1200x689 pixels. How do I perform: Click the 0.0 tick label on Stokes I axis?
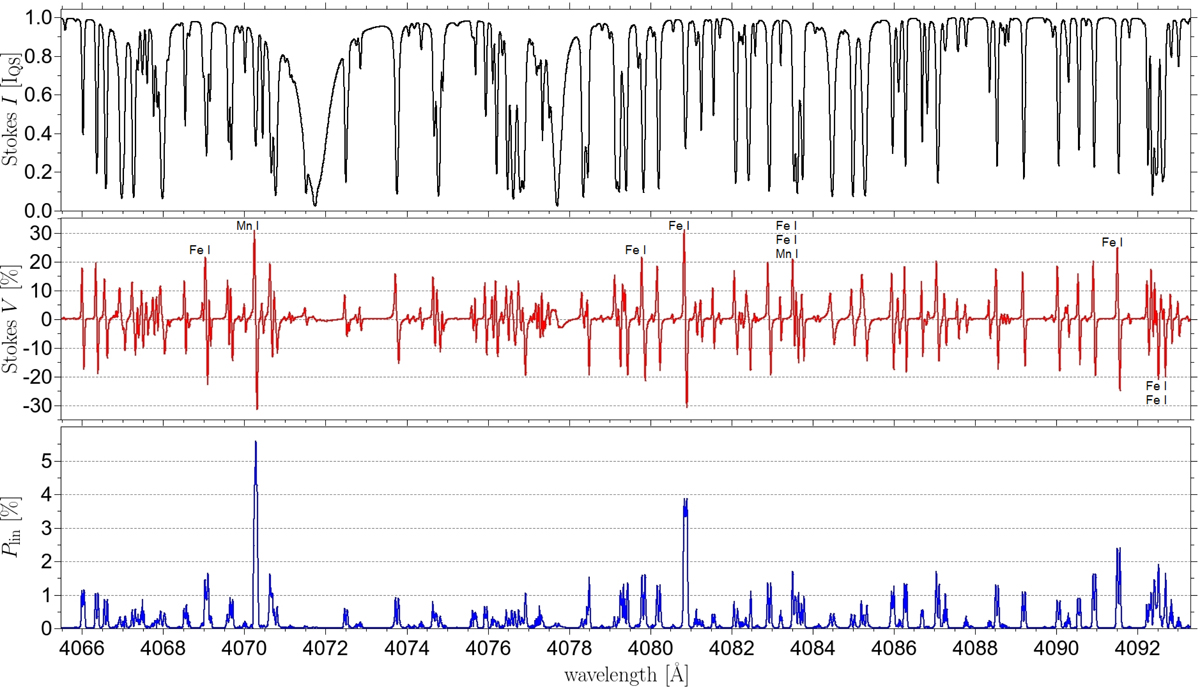click(x=40, y=211)
